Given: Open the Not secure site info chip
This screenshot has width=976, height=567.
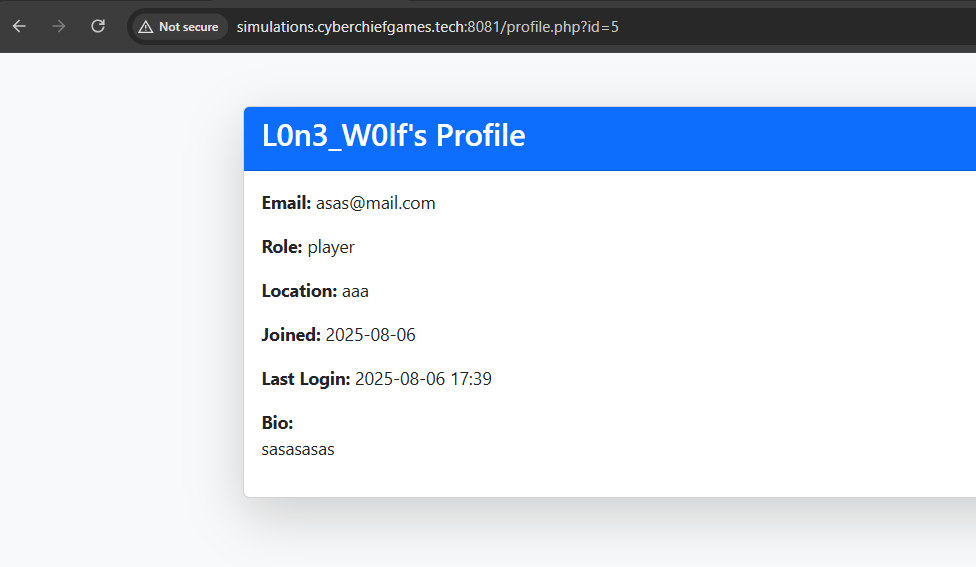Looking at the screenshot, I should click(179, 27).
